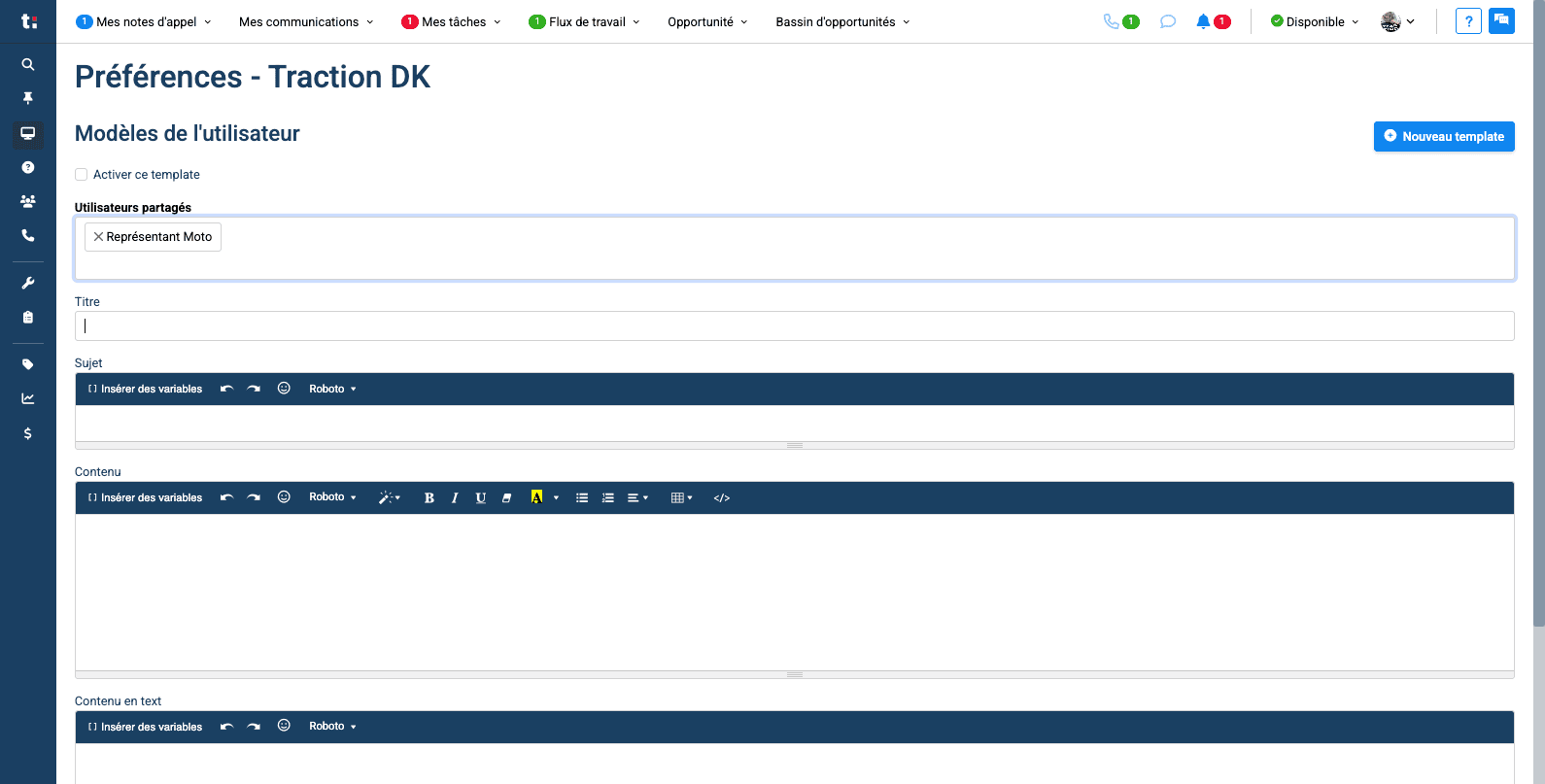Click the pin icon in sidebar
Viewport: 1545px width, 784px height.
[28, 98]
